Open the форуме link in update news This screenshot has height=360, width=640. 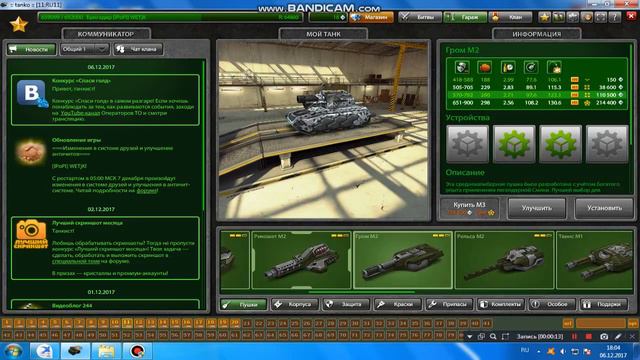click(x=147, y=191)
